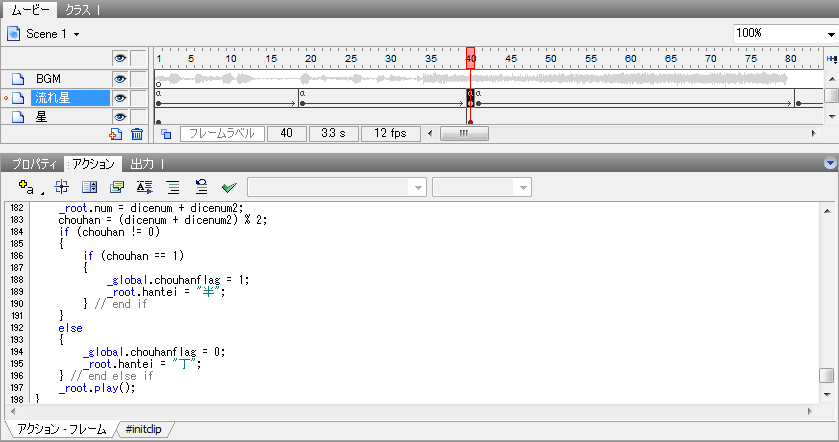Click the red playhead at frame 40
Image resolution: width=839 pixels, height=442 pixels.
point(470,59)
